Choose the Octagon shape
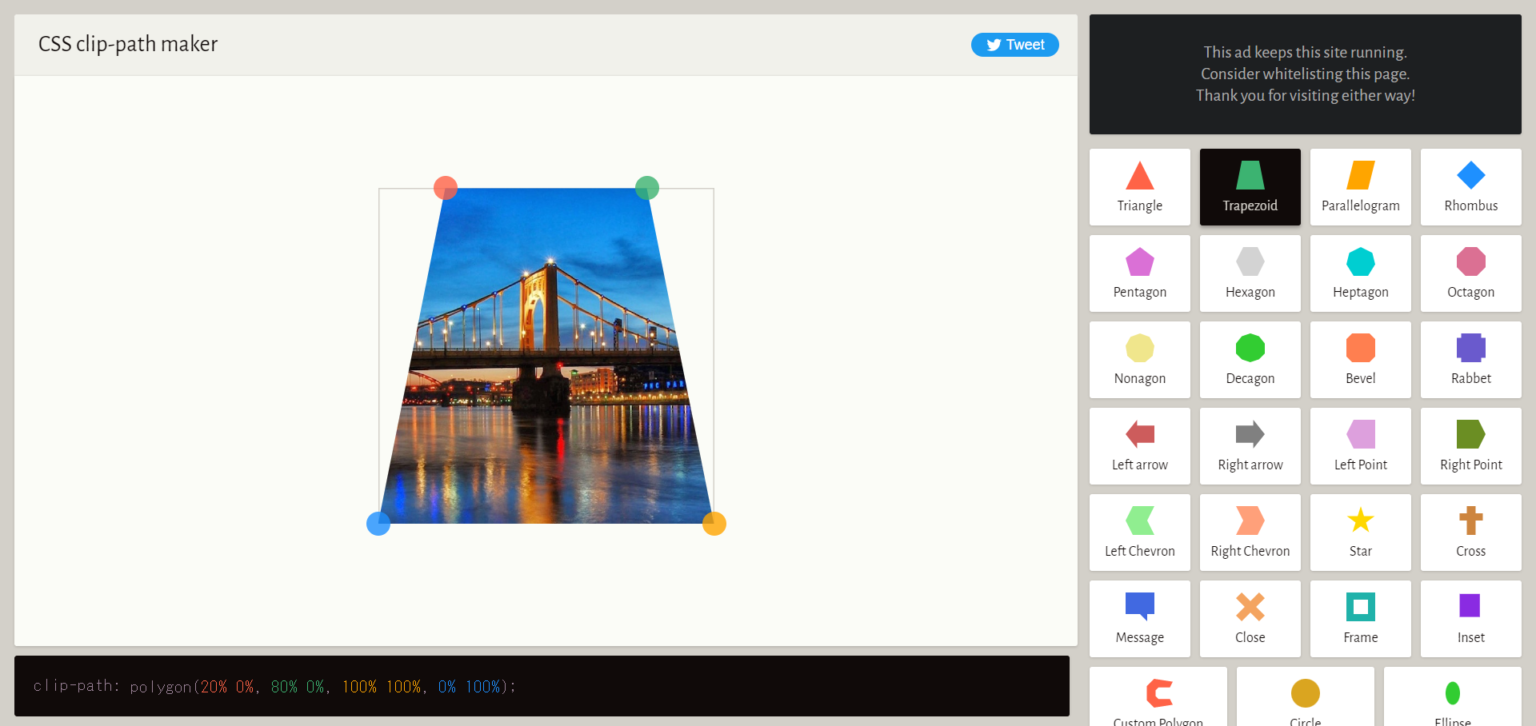 [x=1470, y=273]
